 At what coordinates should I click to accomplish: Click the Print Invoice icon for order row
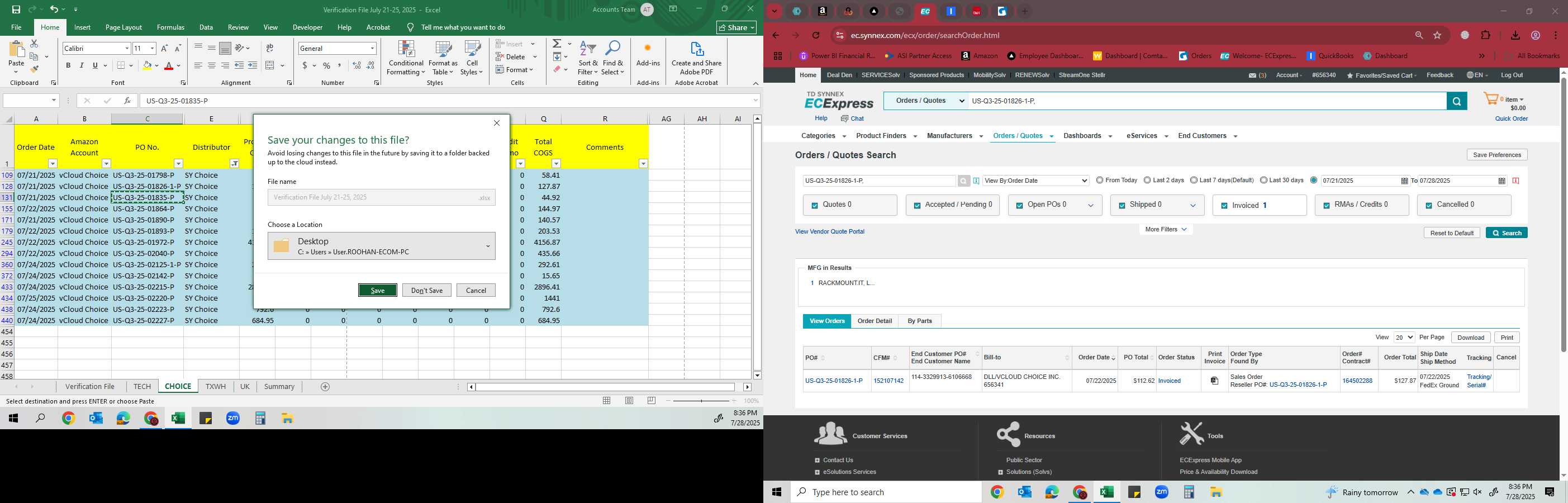click(1214, 381)
